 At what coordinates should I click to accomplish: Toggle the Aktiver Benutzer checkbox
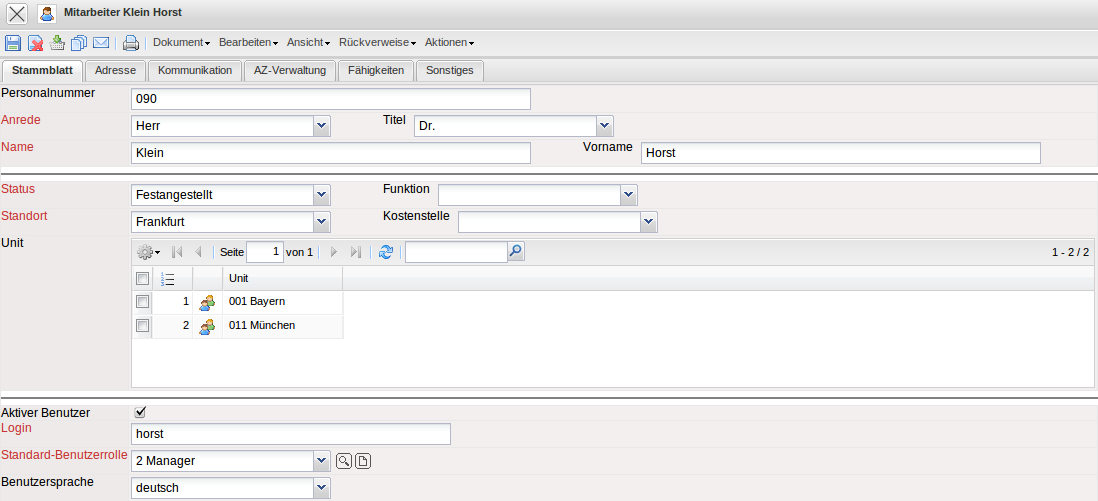click(x=141, y=411)
